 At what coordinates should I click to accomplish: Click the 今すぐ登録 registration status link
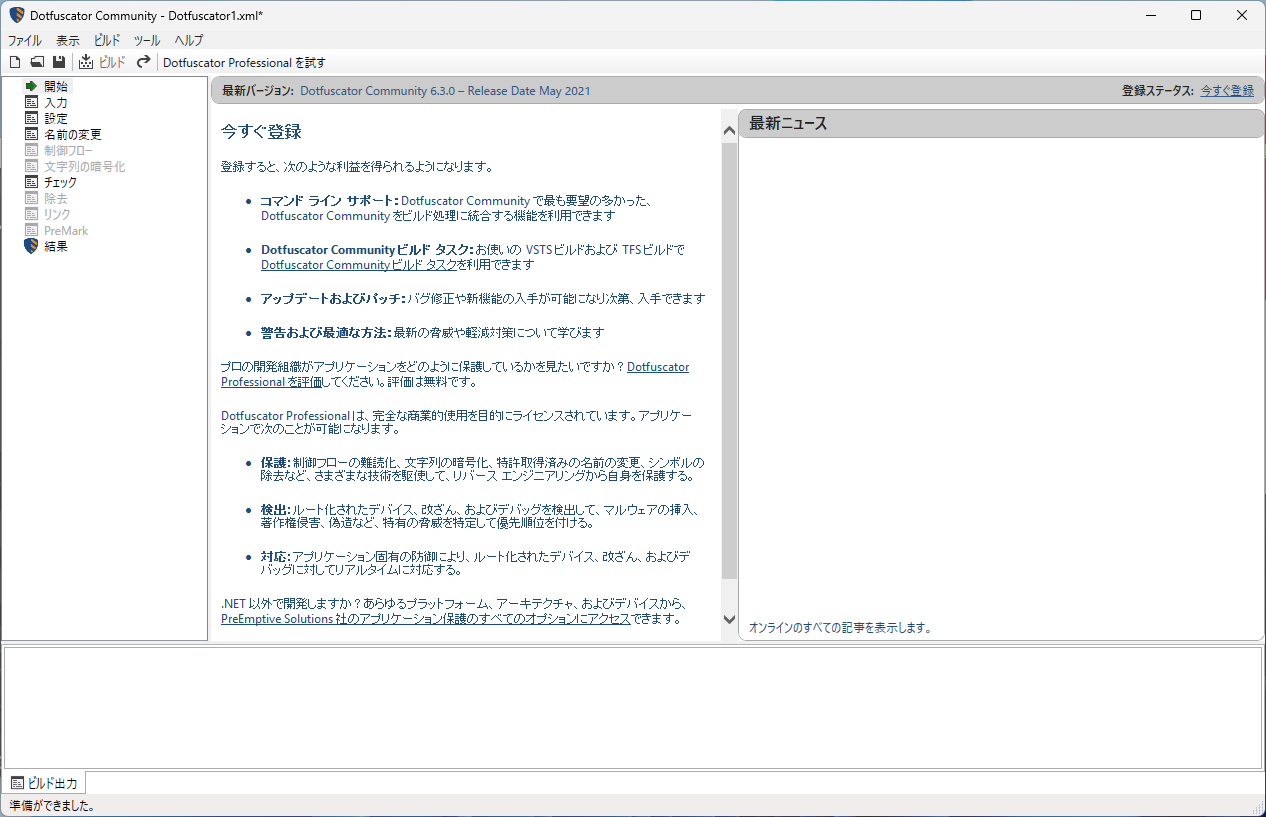tap(1227, 90)
